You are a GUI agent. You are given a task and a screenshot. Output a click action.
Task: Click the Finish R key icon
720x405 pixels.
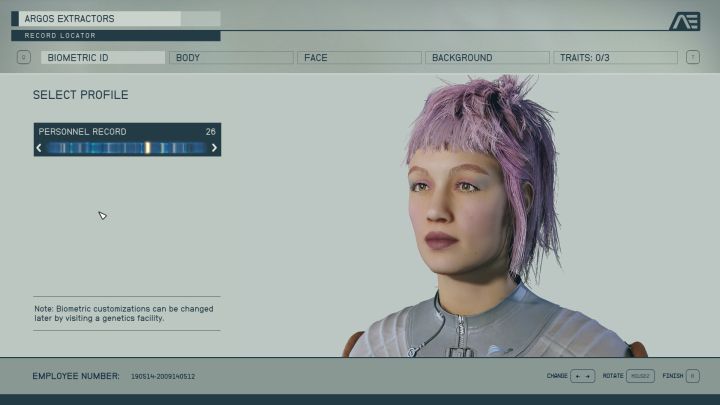pos(694,376)
